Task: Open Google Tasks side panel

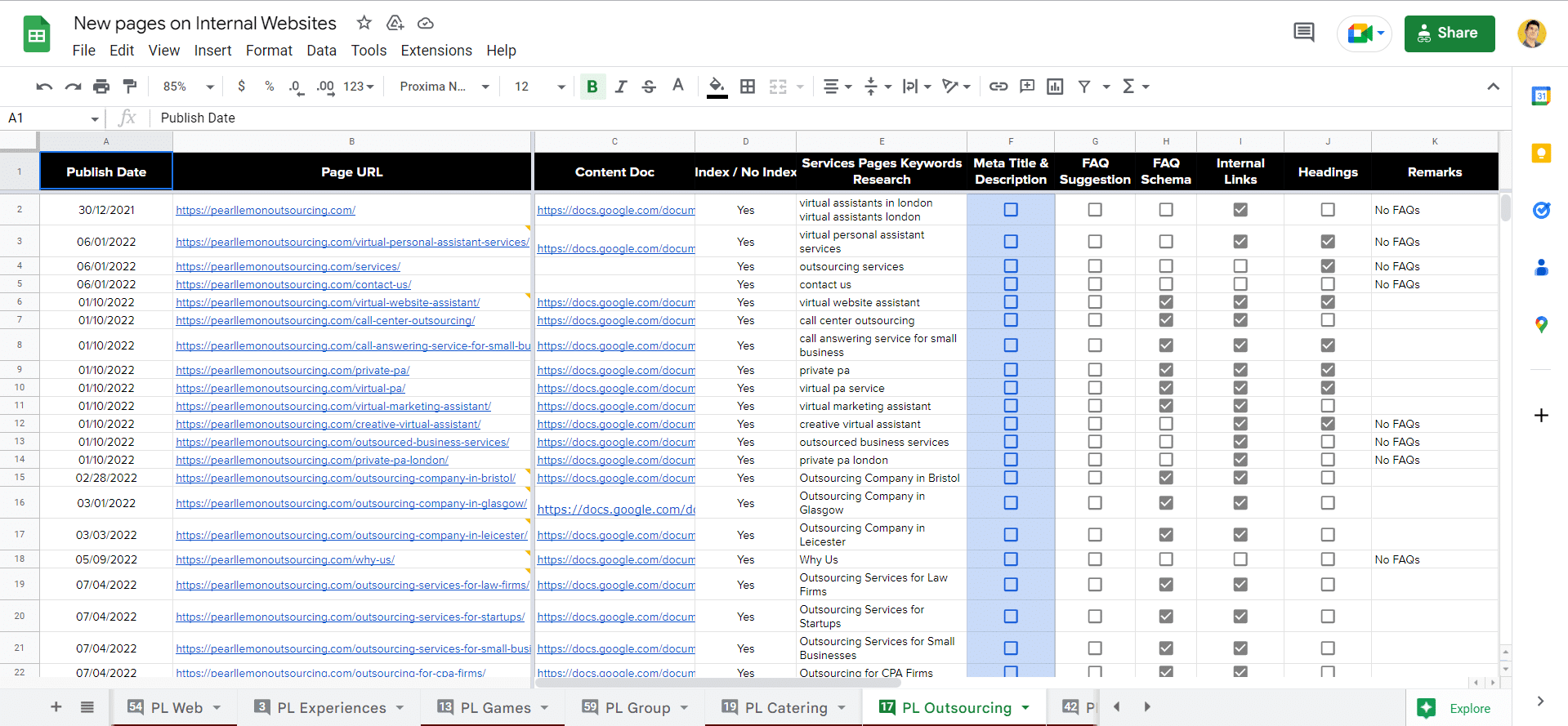Action: 1541,210
